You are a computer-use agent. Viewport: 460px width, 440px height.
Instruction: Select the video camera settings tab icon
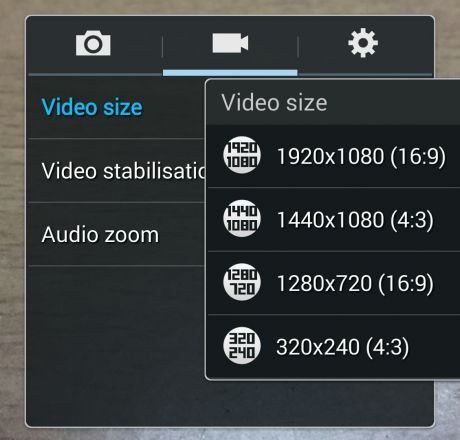click(230, 43)
